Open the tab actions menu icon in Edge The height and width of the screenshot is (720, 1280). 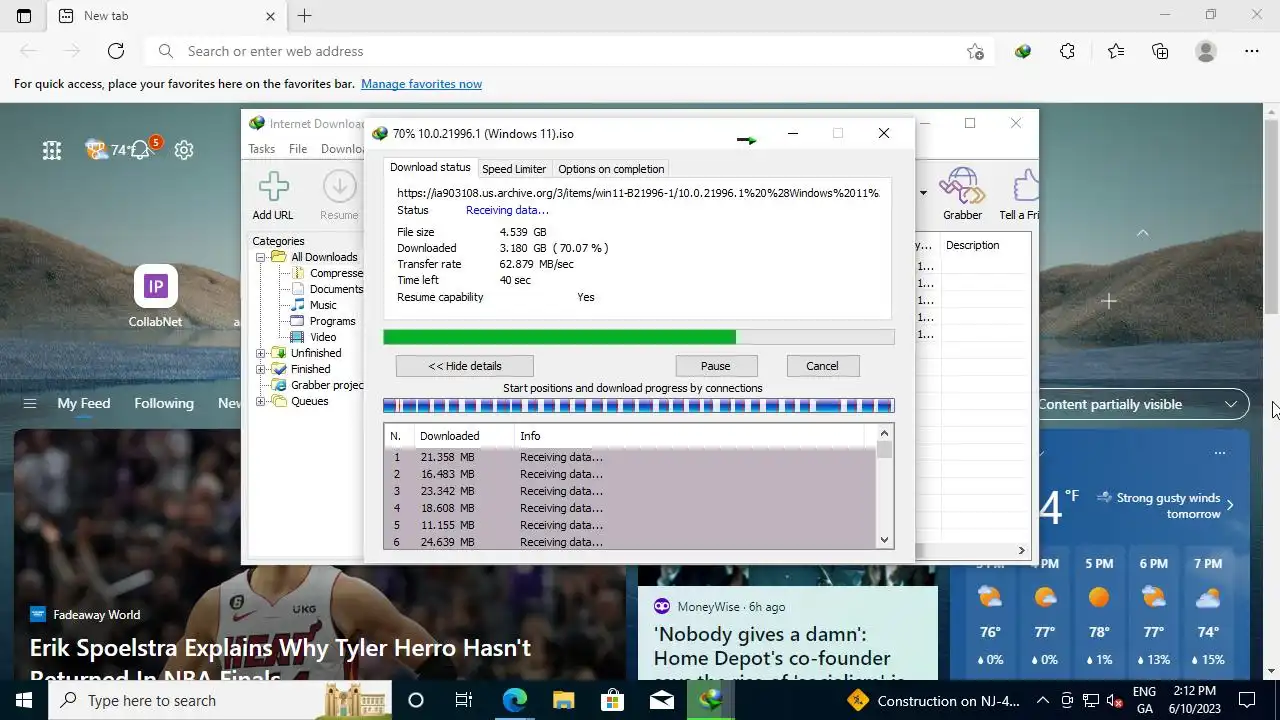[23, 16]
